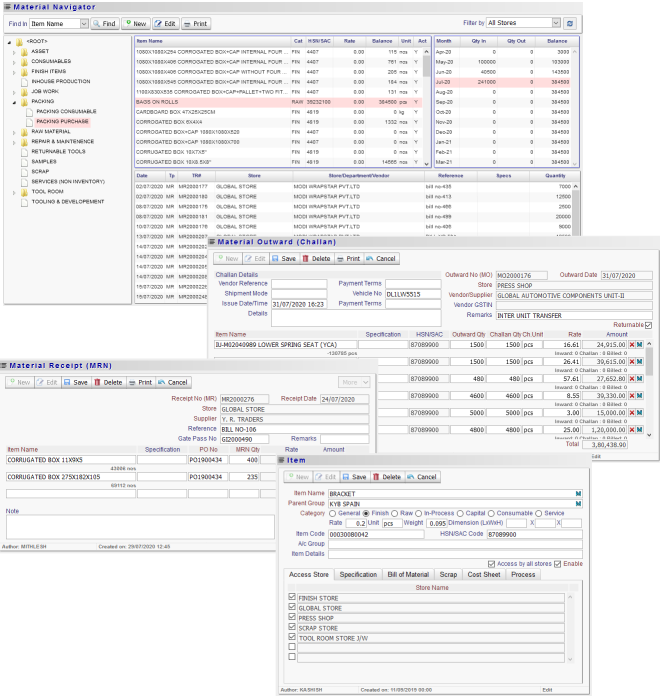Click Save in Item window toolbar
The height and width of the screenshot is (698, 660).
click(354, 477)
